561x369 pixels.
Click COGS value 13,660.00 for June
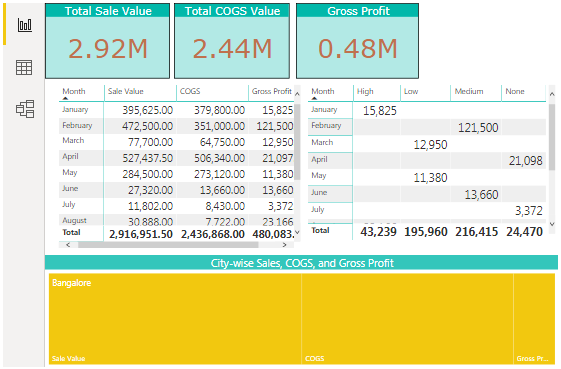[x=222, y=190]
